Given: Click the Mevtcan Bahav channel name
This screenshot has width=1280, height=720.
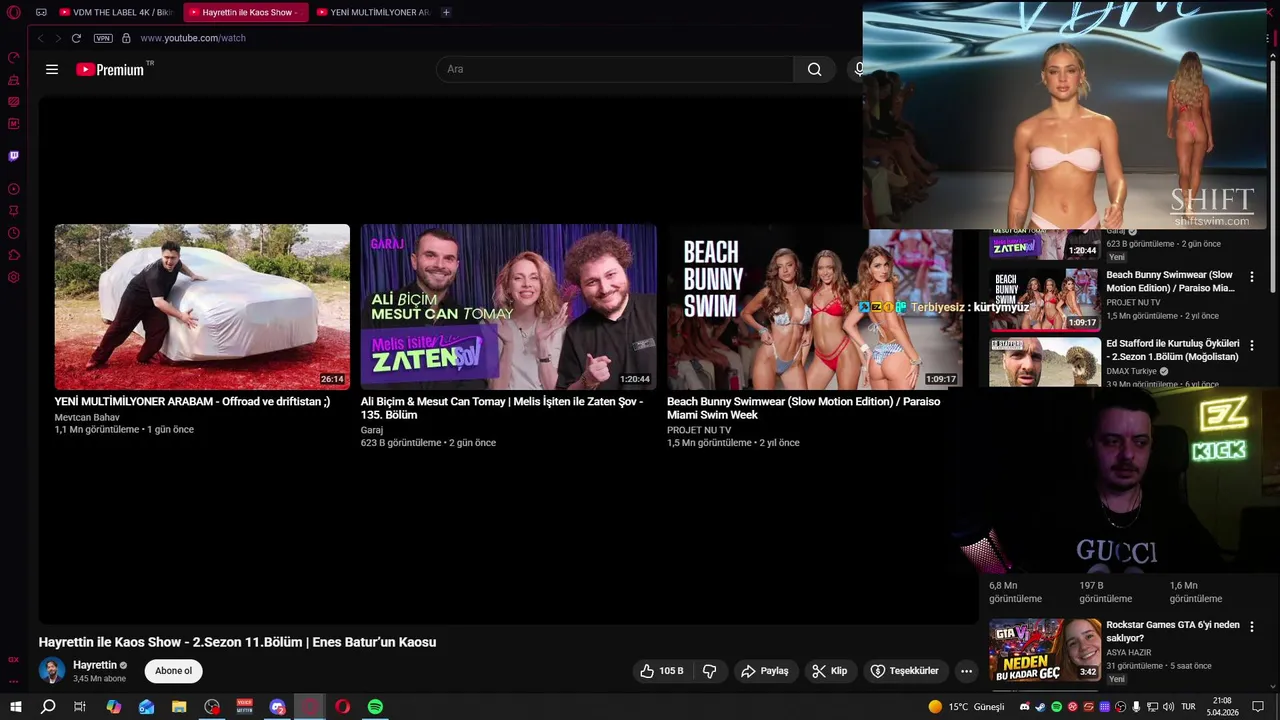Looking at the screenshot, I should pos(87,417).
